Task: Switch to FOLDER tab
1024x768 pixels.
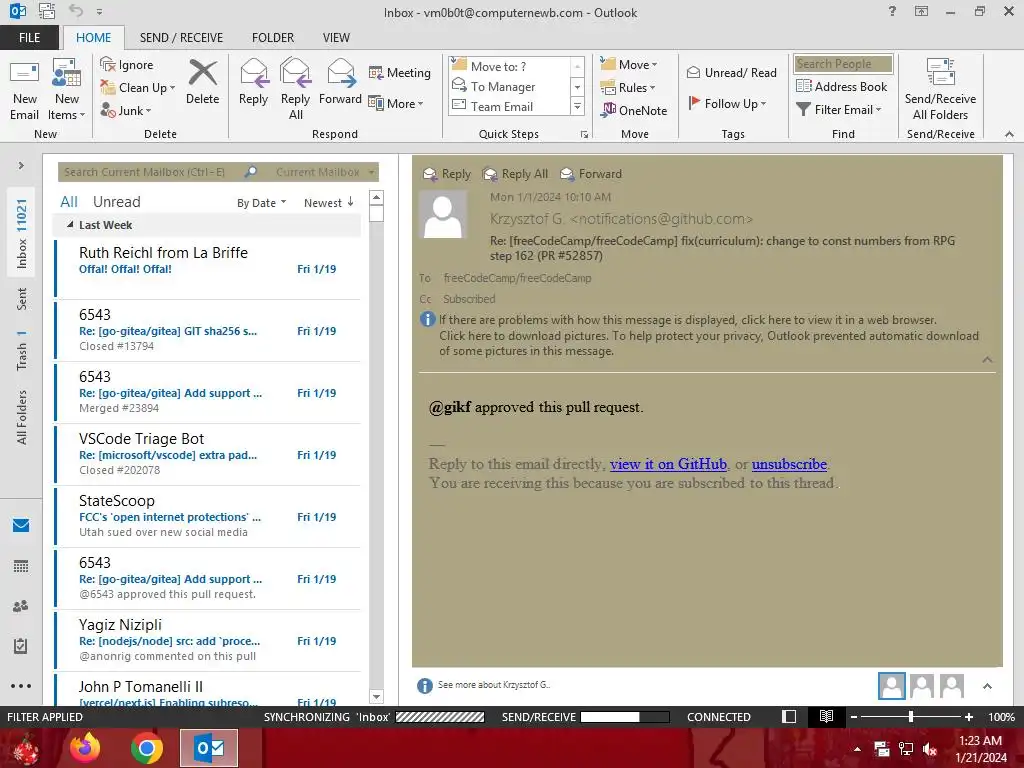Action: (x=272, y=37)
